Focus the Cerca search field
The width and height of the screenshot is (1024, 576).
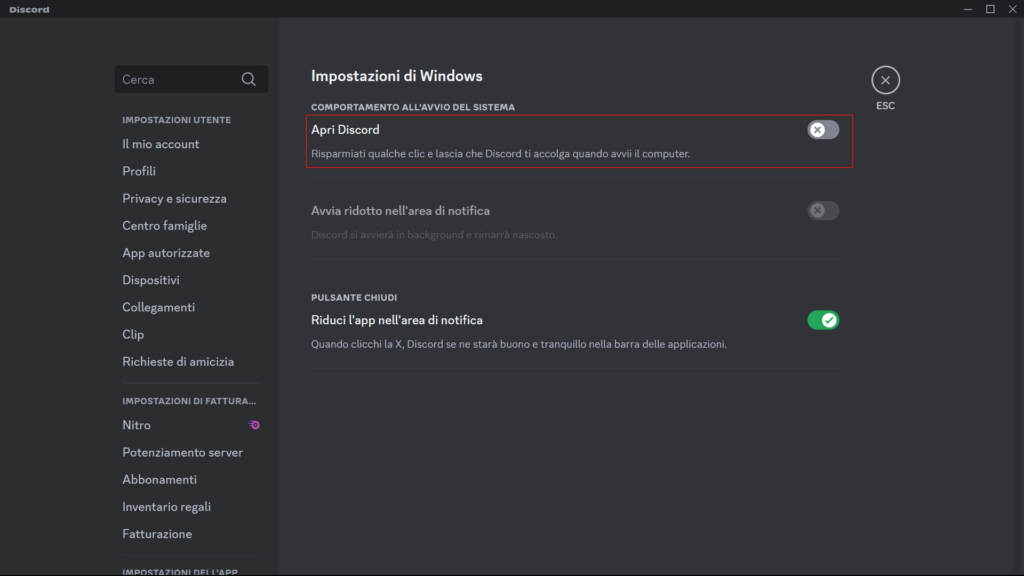191,80
